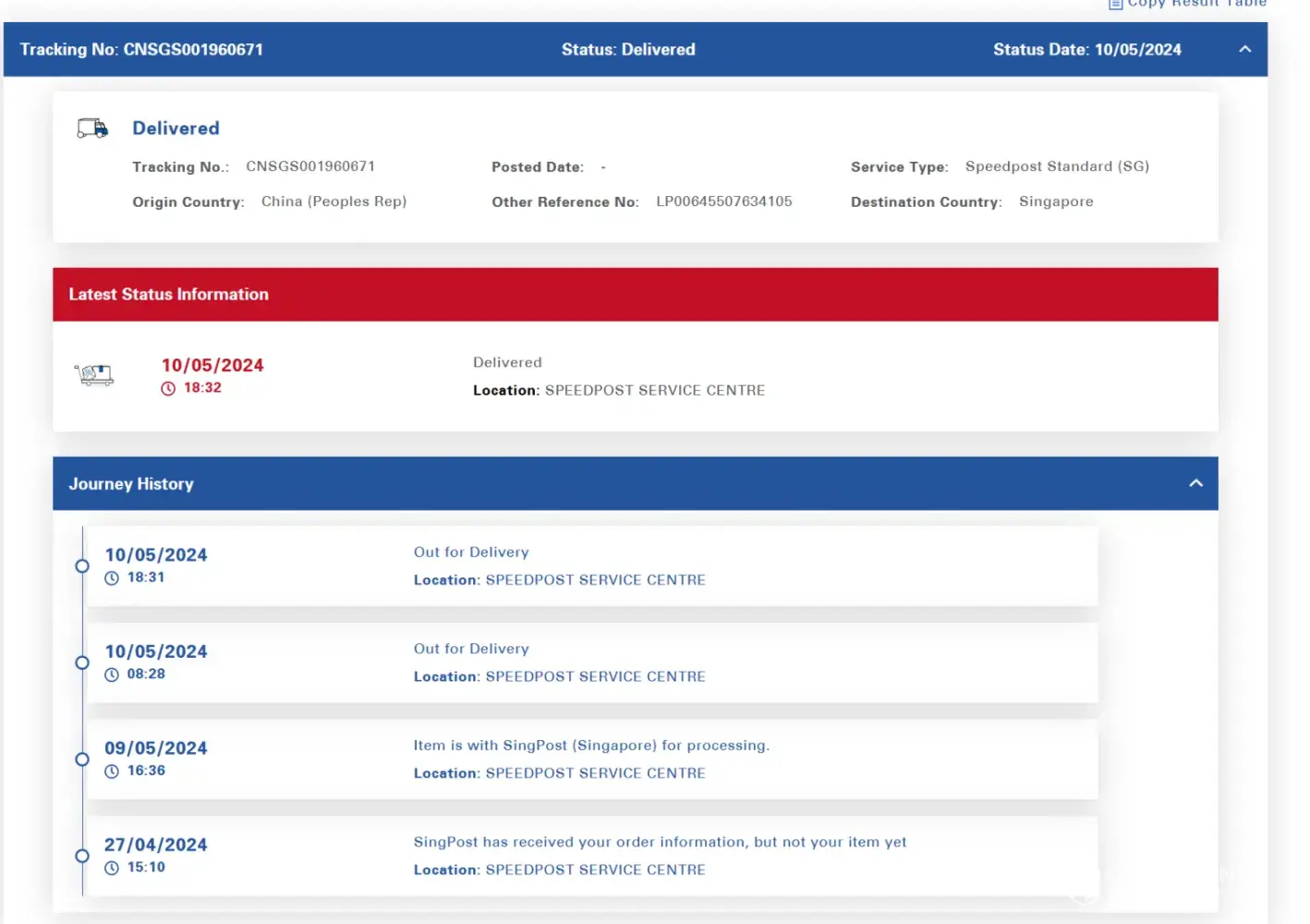Click the Posted Date label
The width and height of the screenshot is (1310, 924).
pyautogui.click(x=538, y=167)
